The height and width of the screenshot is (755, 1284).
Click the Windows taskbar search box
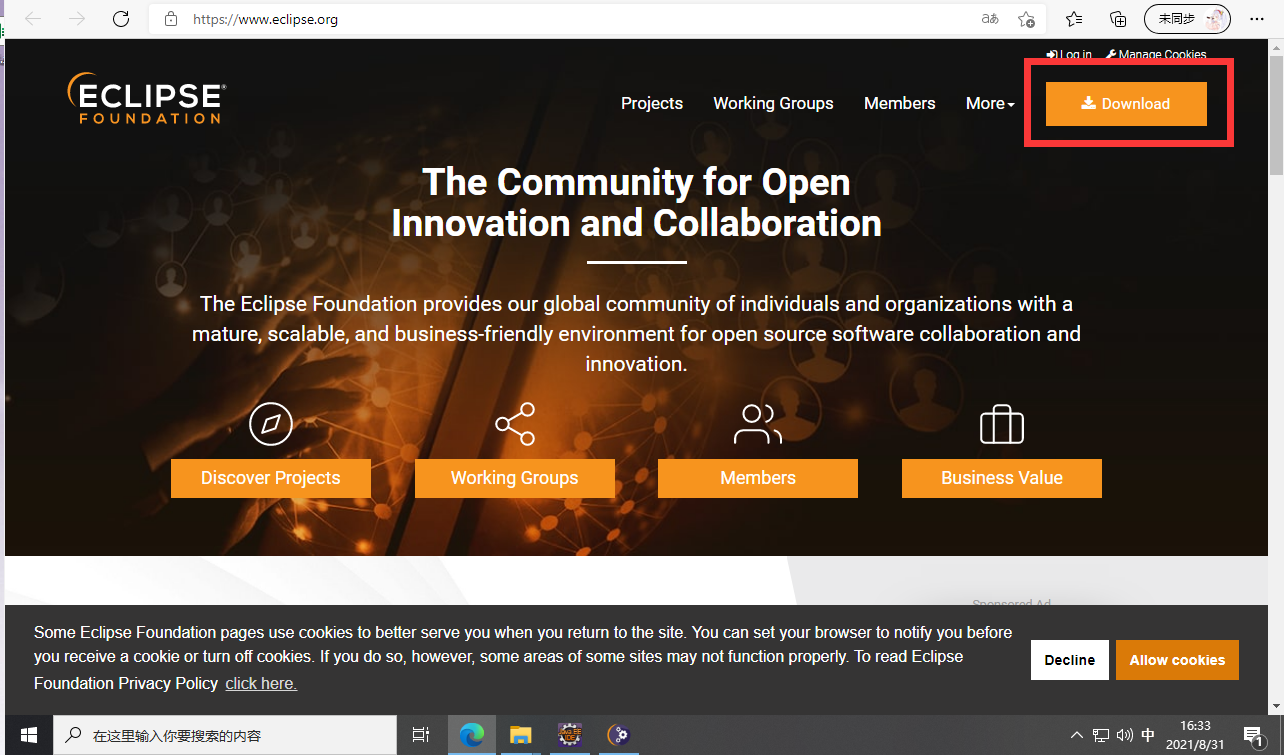(225, 735)
